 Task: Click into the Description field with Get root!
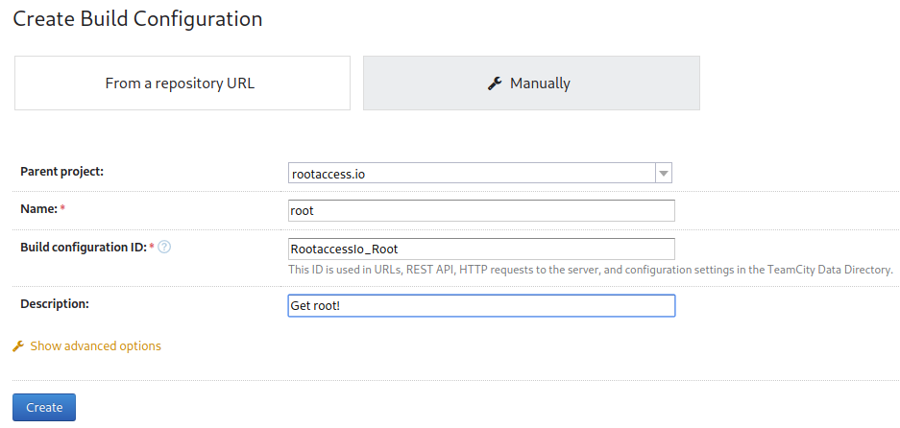click(480, 305)
